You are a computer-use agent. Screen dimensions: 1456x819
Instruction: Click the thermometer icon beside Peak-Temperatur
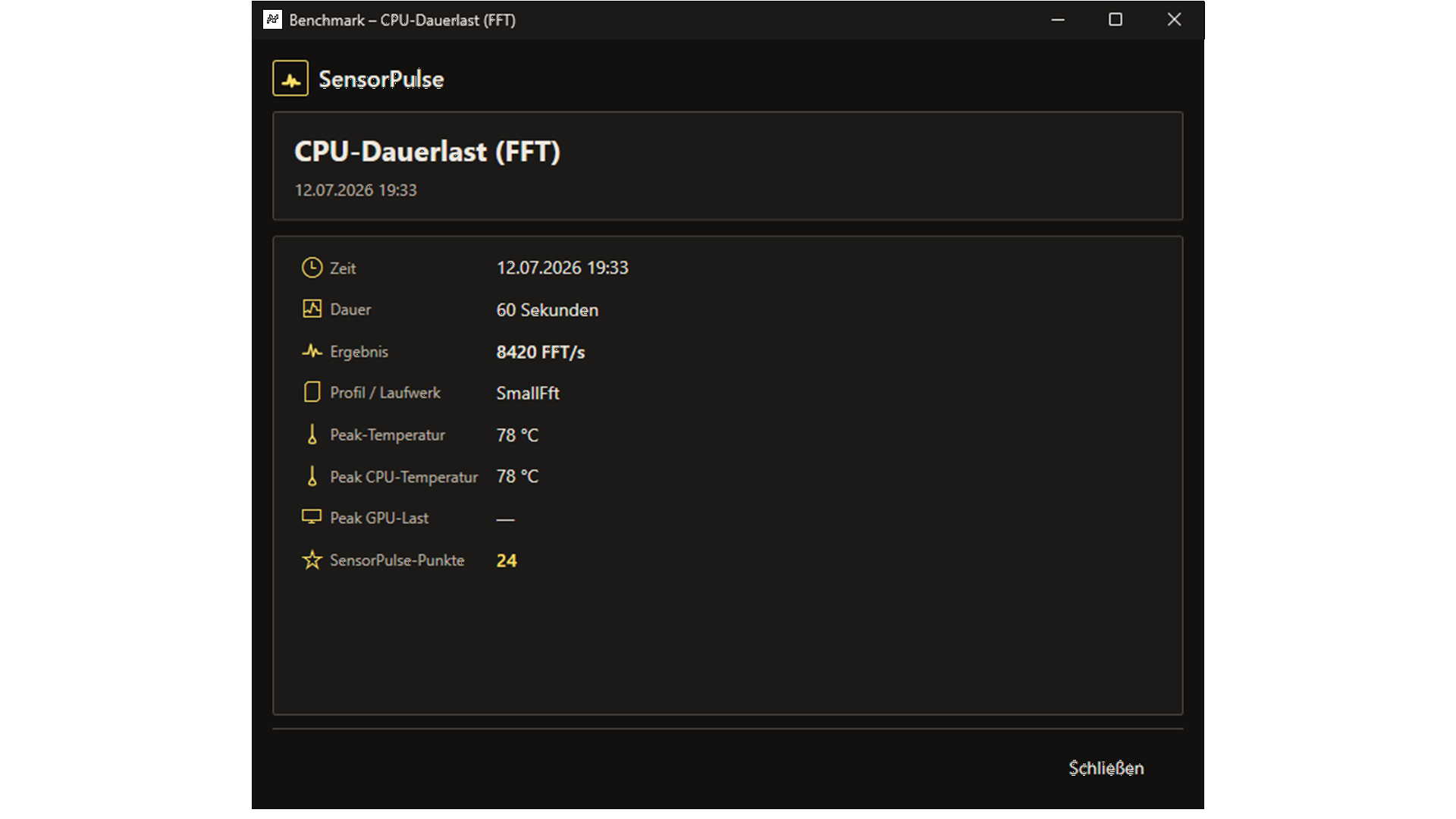(x=312, y=435)
